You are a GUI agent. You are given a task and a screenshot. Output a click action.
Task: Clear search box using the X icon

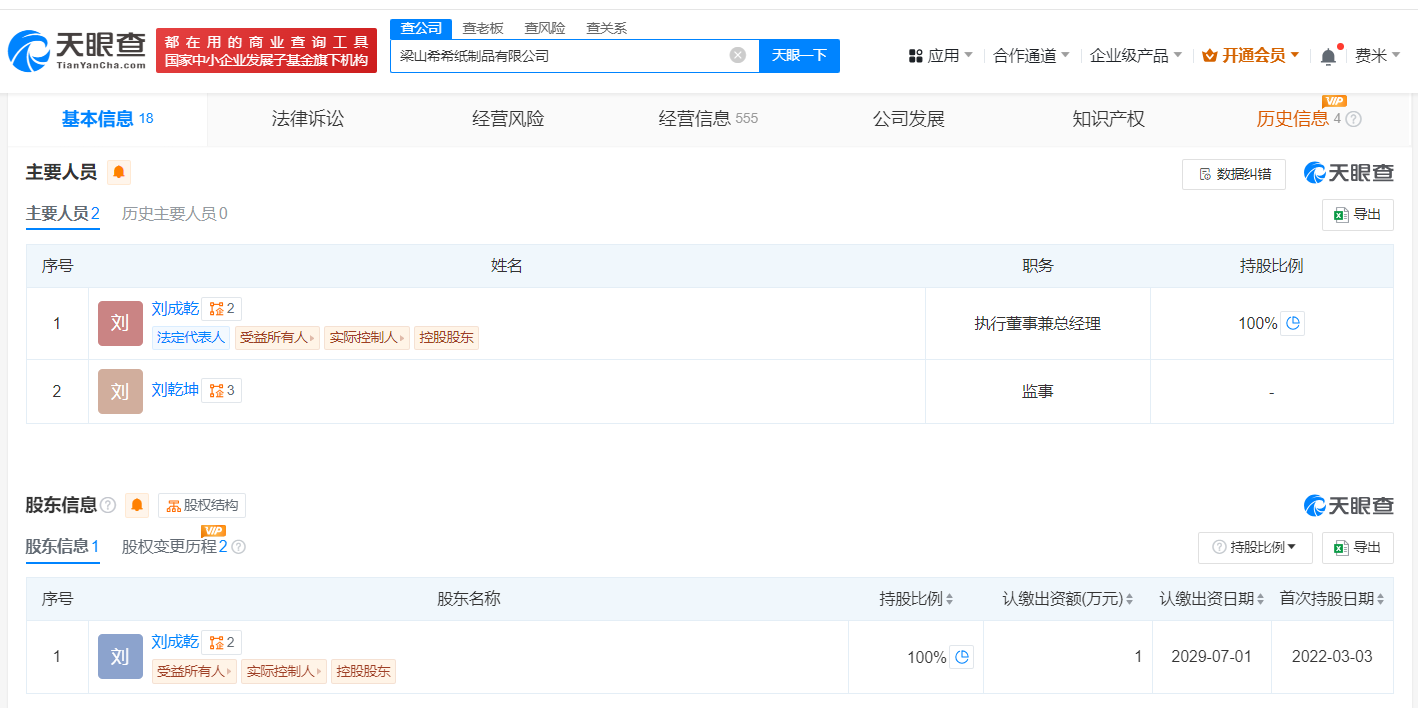pyautogui.click(x=738, y=56)
